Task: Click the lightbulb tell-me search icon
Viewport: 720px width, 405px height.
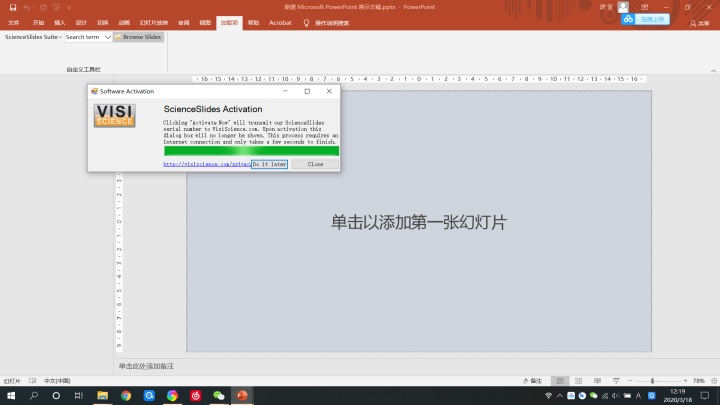Action: [306, 23]
